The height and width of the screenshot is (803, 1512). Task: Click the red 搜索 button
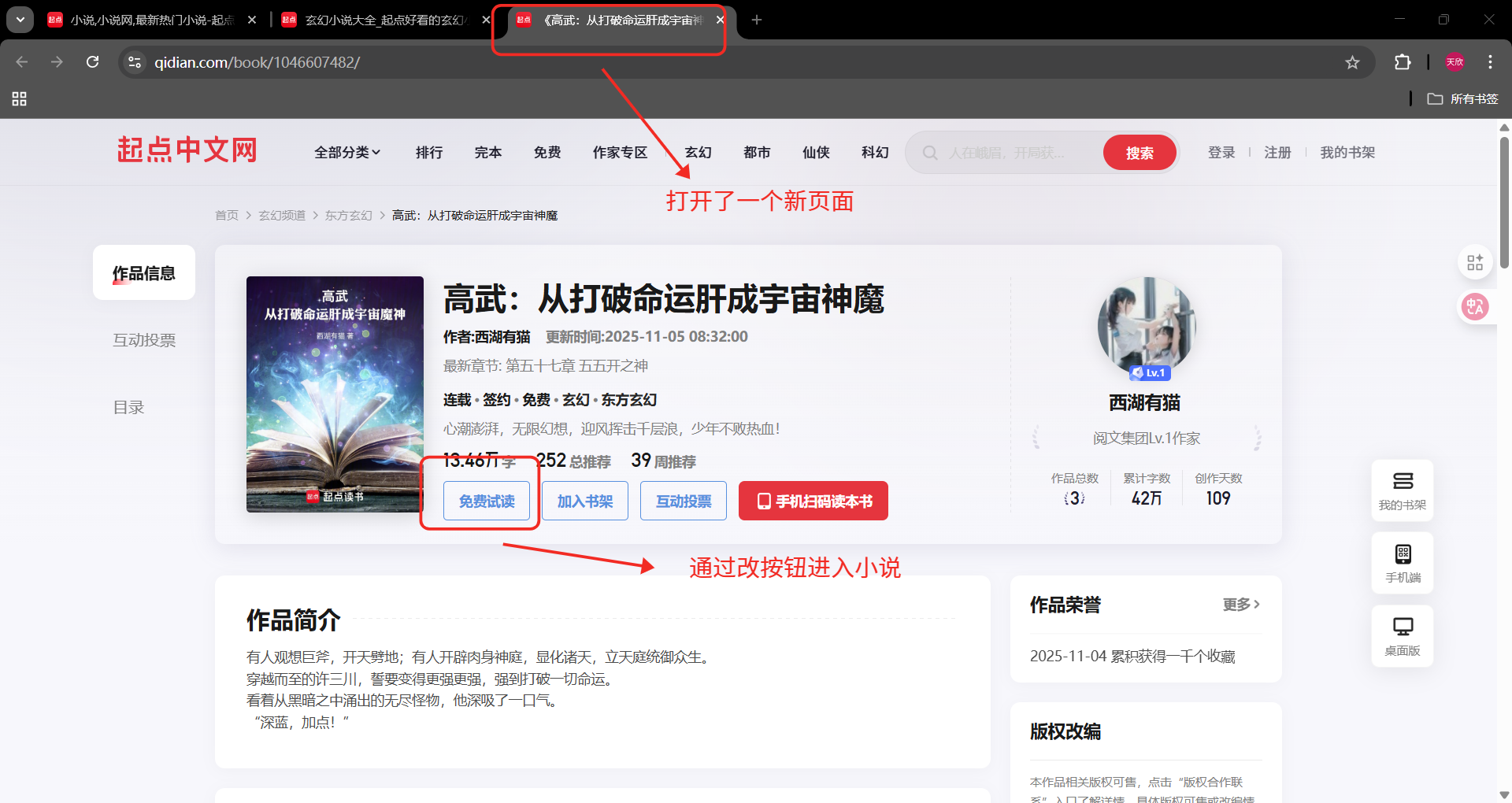pos(1140,153)
